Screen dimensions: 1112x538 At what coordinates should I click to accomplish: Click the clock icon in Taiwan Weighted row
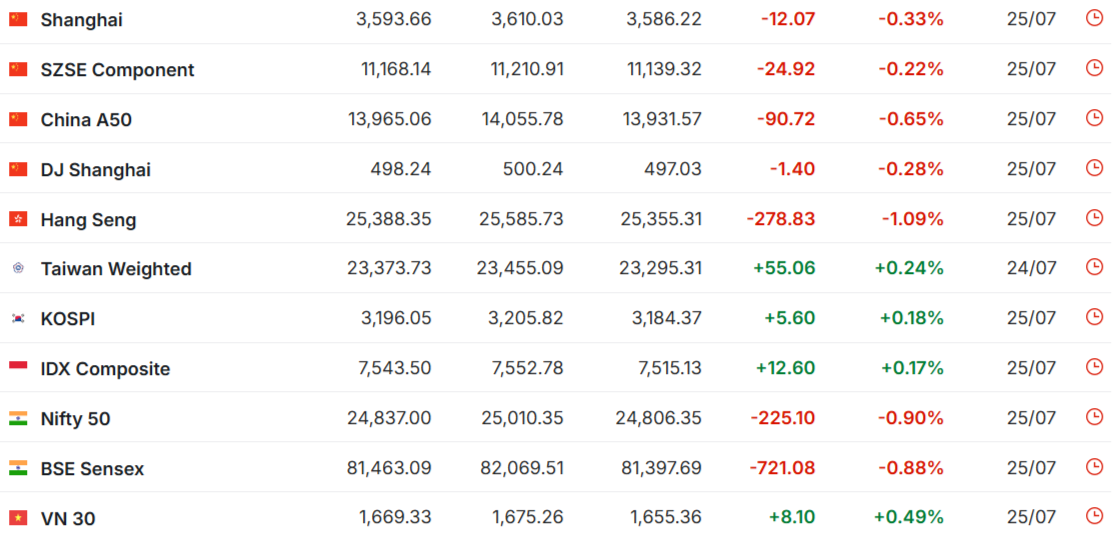1094,267
